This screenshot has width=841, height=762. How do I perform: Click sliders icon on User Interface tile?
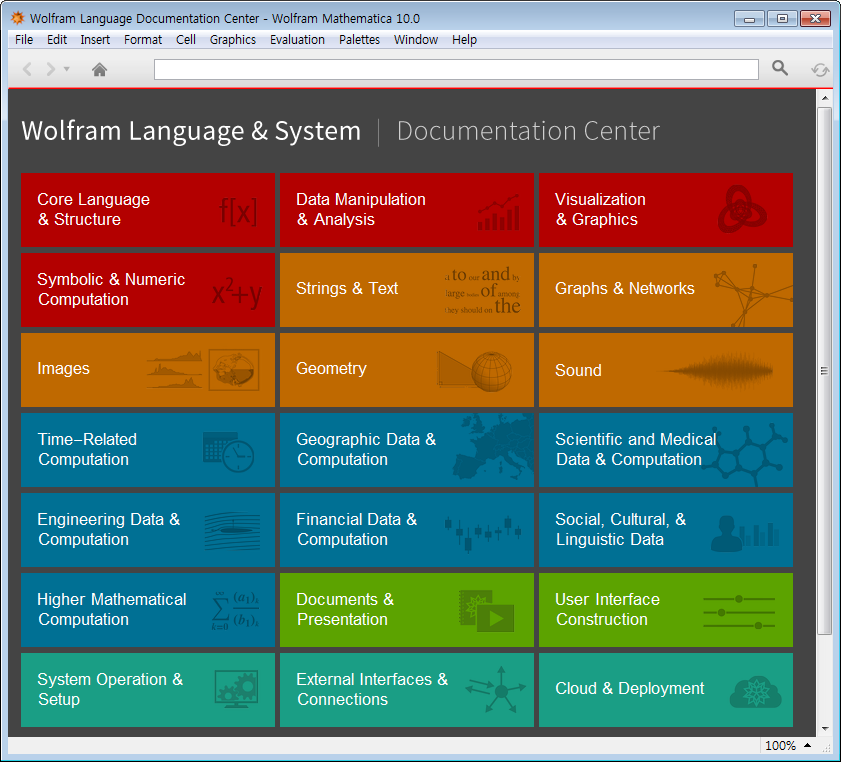(739, 612)
